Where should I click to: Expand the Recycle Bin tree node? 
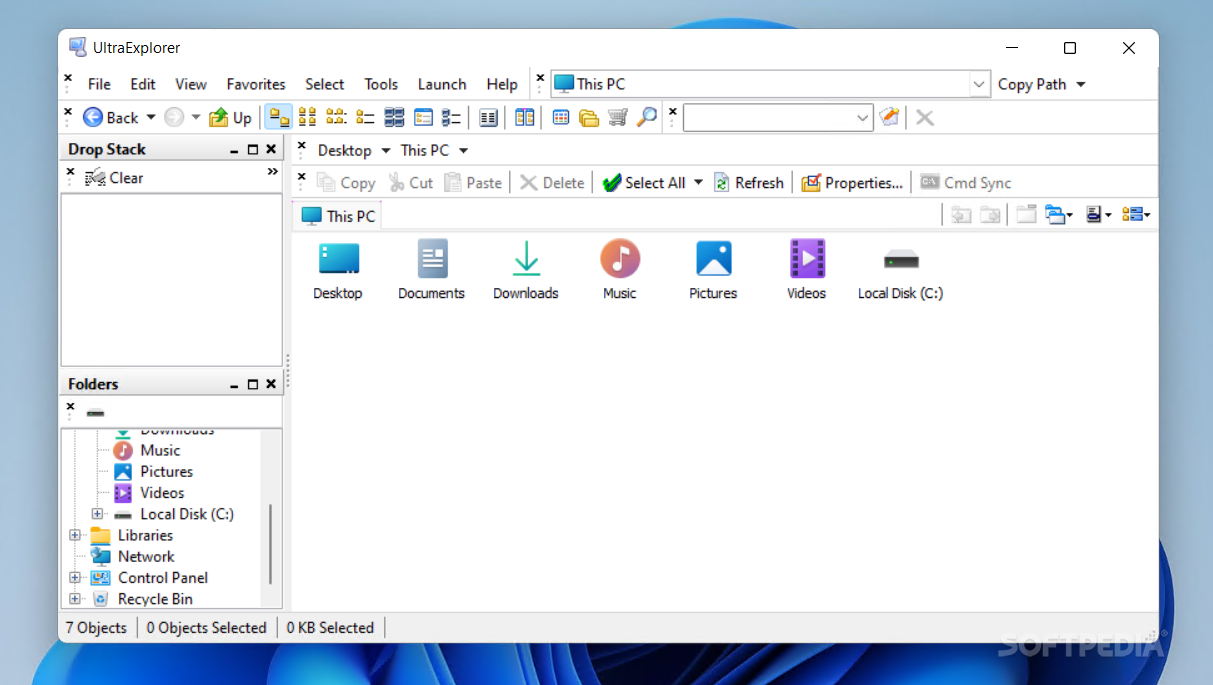[x=75, y=598]
